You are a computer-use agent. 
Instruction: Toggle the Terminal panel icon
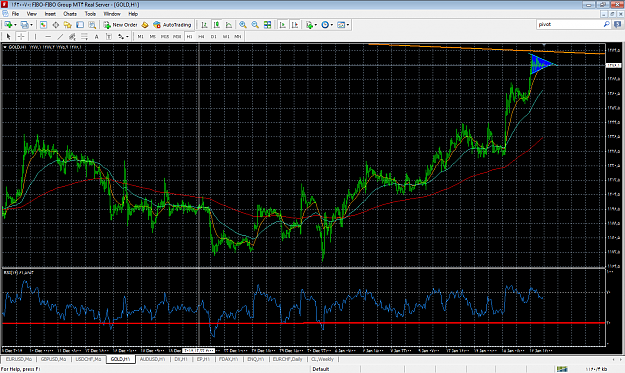pyautogui.click(x=80, y=25)
